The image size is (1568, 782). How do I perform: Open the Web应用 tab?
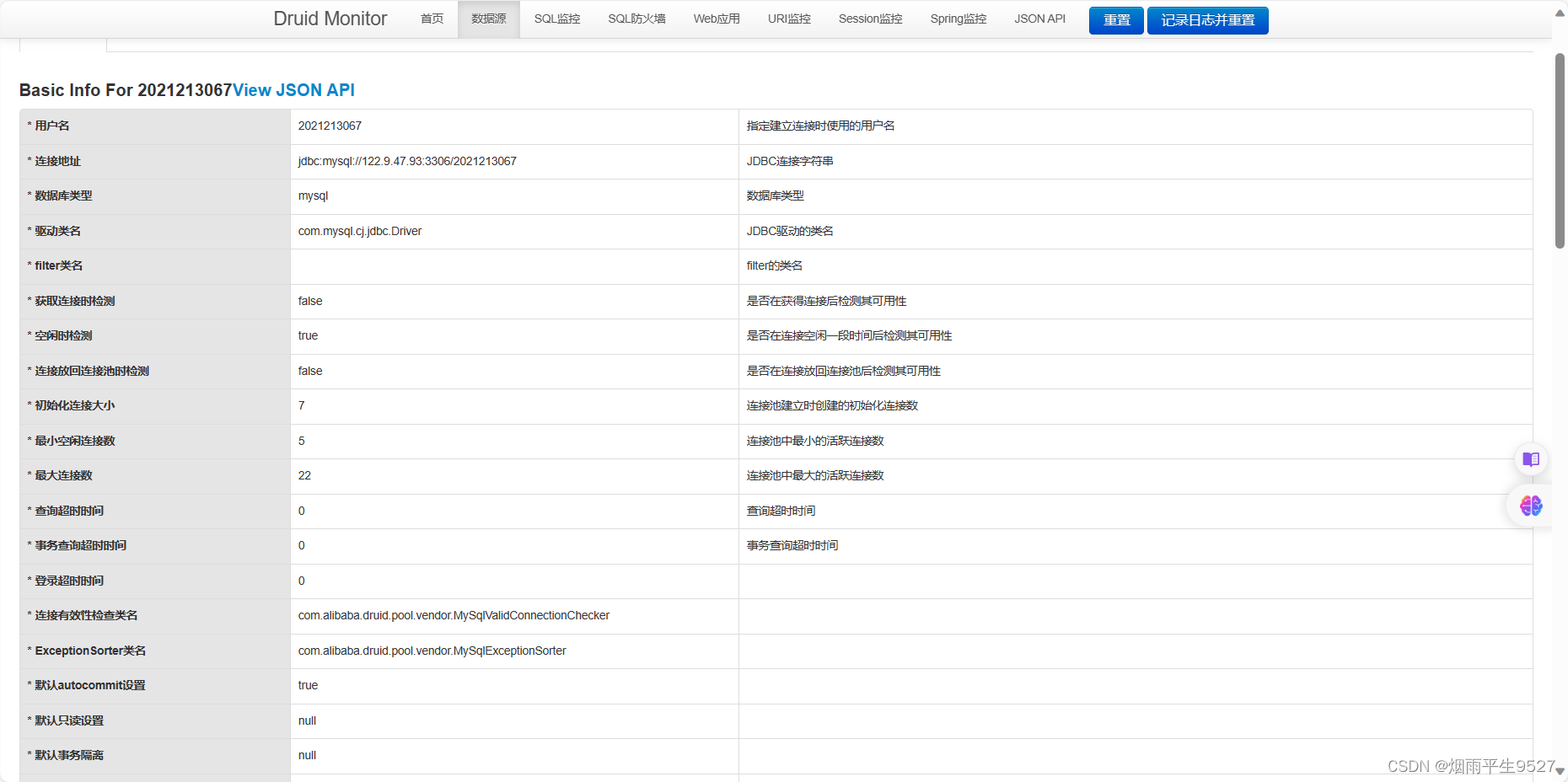(x=716, y=19)
